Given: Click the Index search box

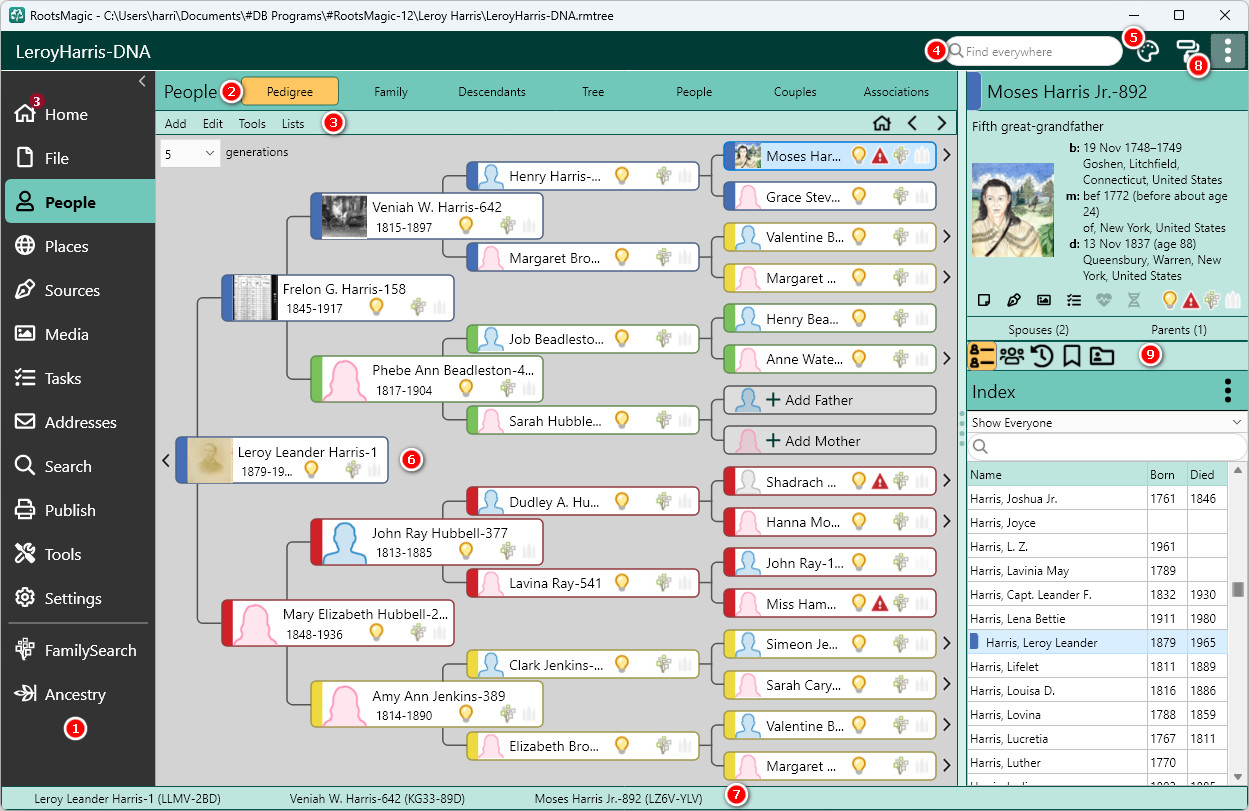Looking at the screenshot, I should click(1107, 446).
